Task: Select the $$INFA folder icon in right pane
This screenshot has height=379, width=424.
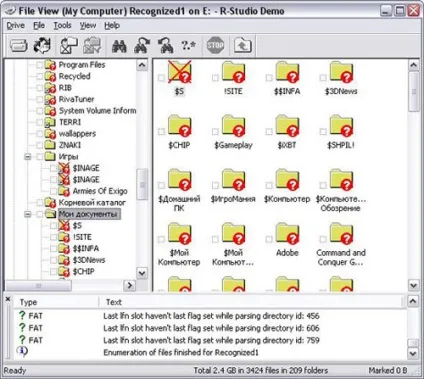Action: click(287, 72)
